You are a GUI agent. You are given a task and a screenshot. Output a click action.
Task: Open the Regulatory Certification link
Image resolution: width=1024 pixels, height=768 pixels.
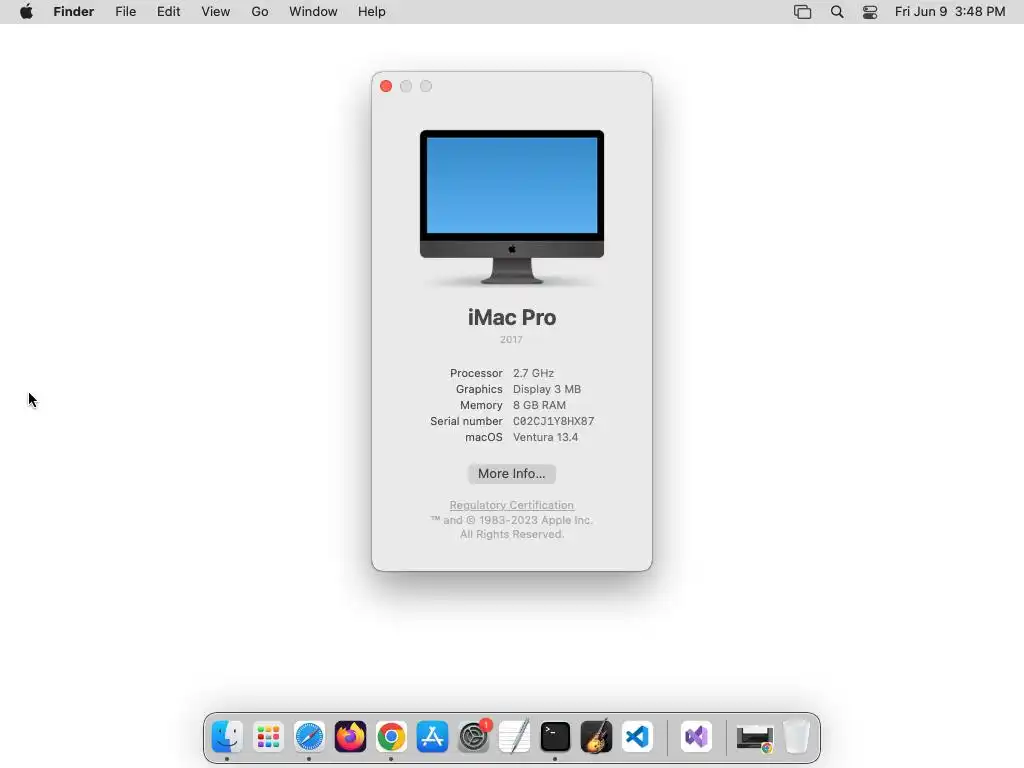coord(511,505)
